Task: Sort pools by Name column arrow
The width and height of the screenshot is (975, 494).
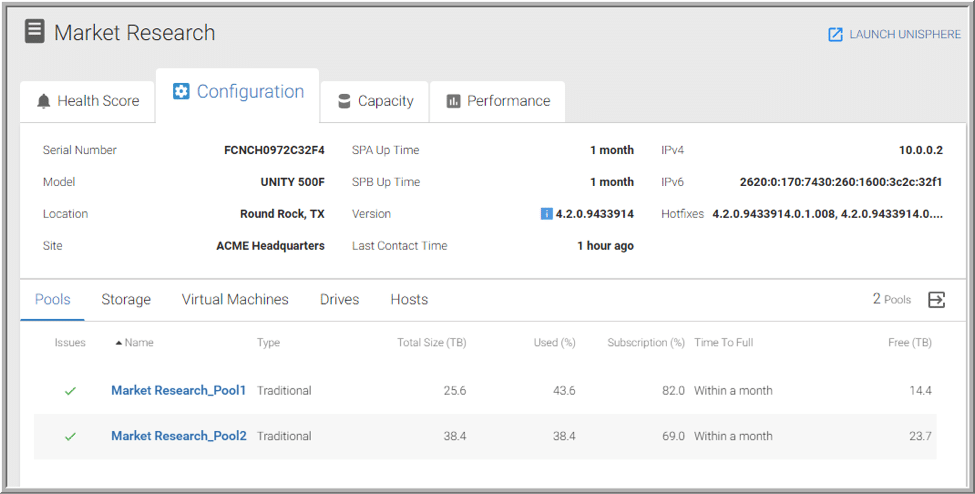Action: 119,343
